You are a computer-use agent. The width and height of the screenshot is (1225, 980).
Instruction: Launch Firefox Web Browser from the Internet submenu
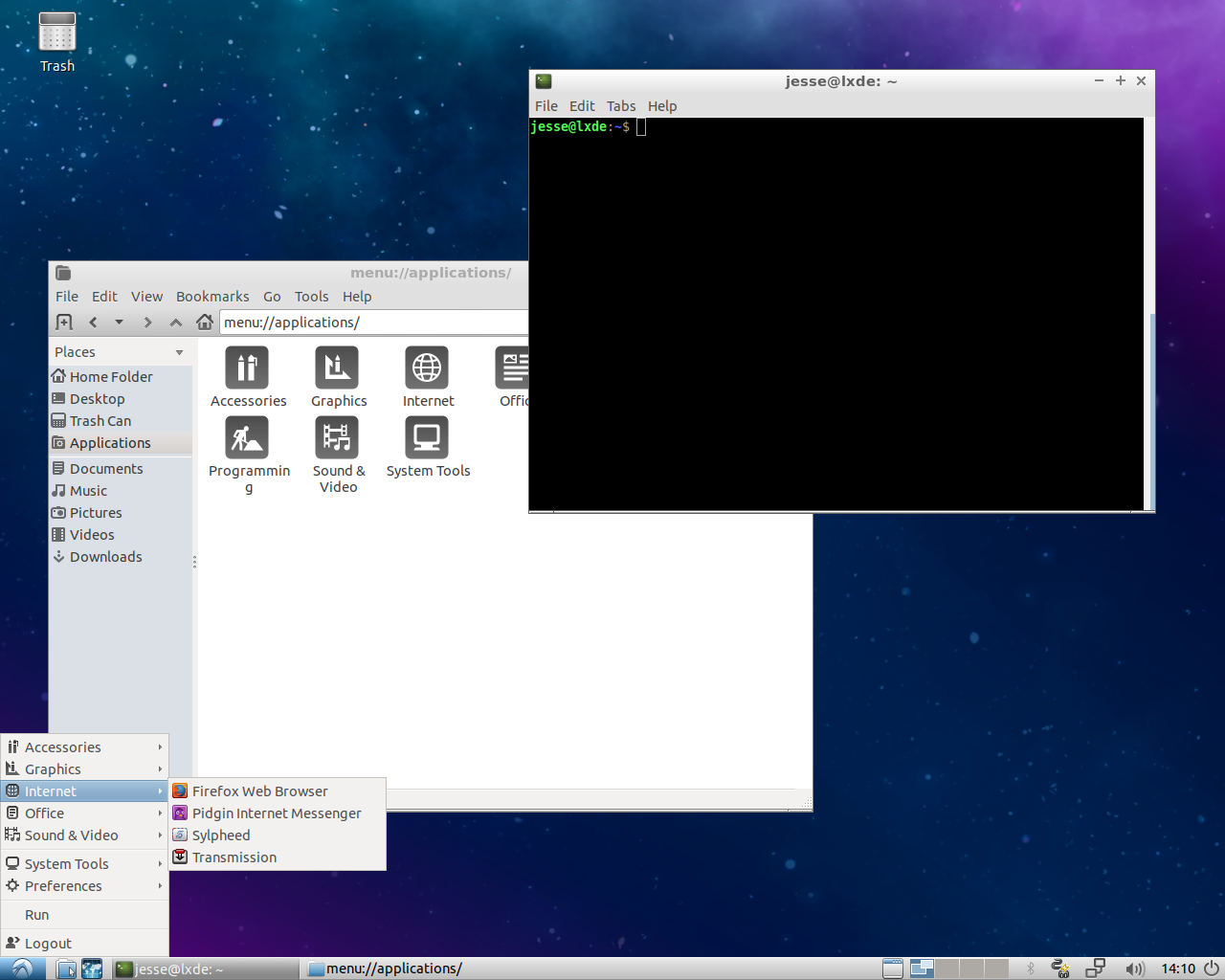tap(278, 791)
